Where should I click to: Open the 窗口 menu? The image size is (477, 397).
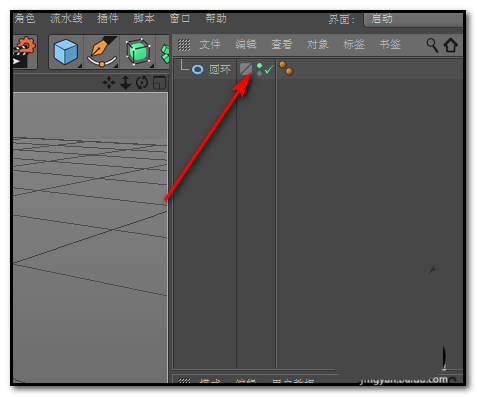click(180, 18)
